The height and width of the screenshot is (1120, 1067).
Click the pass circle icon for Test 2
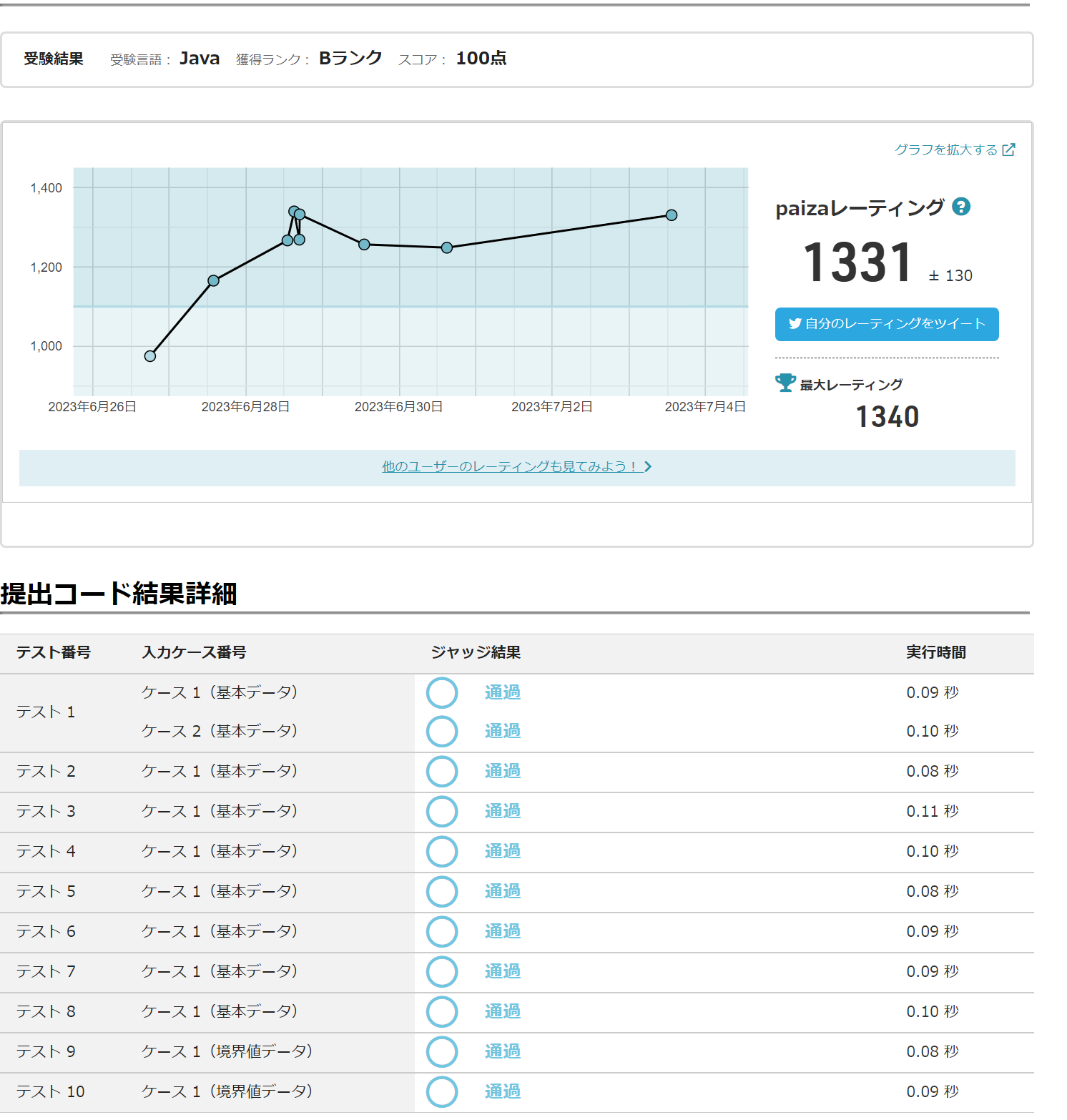[442, 772]
